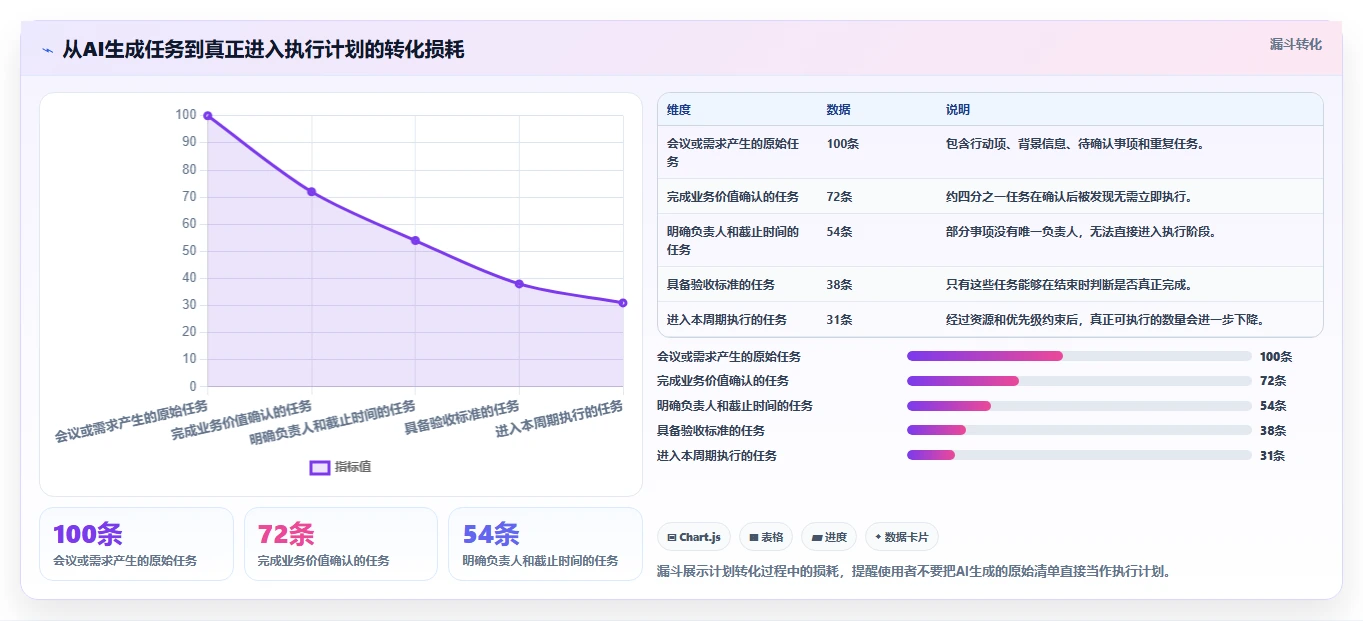The image size is (1363, 621).
Task: Click x-axis label 具备验收标准的任务
Action: (x=462, y=417)
